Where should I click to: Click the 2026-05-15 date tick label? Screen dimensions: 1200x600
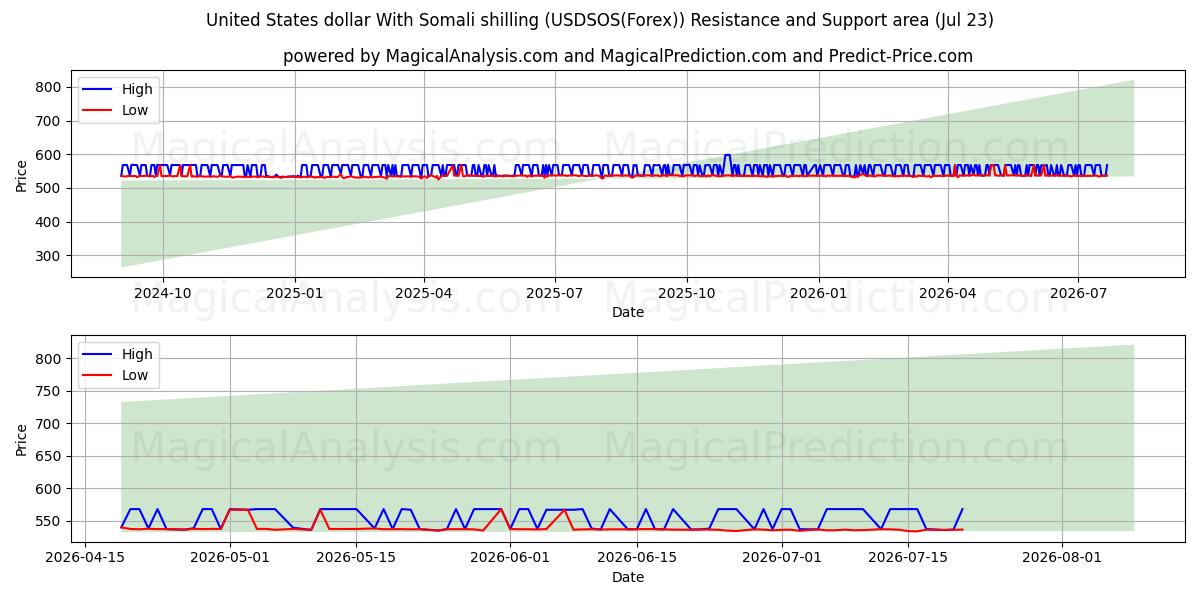tap(356, 558)
